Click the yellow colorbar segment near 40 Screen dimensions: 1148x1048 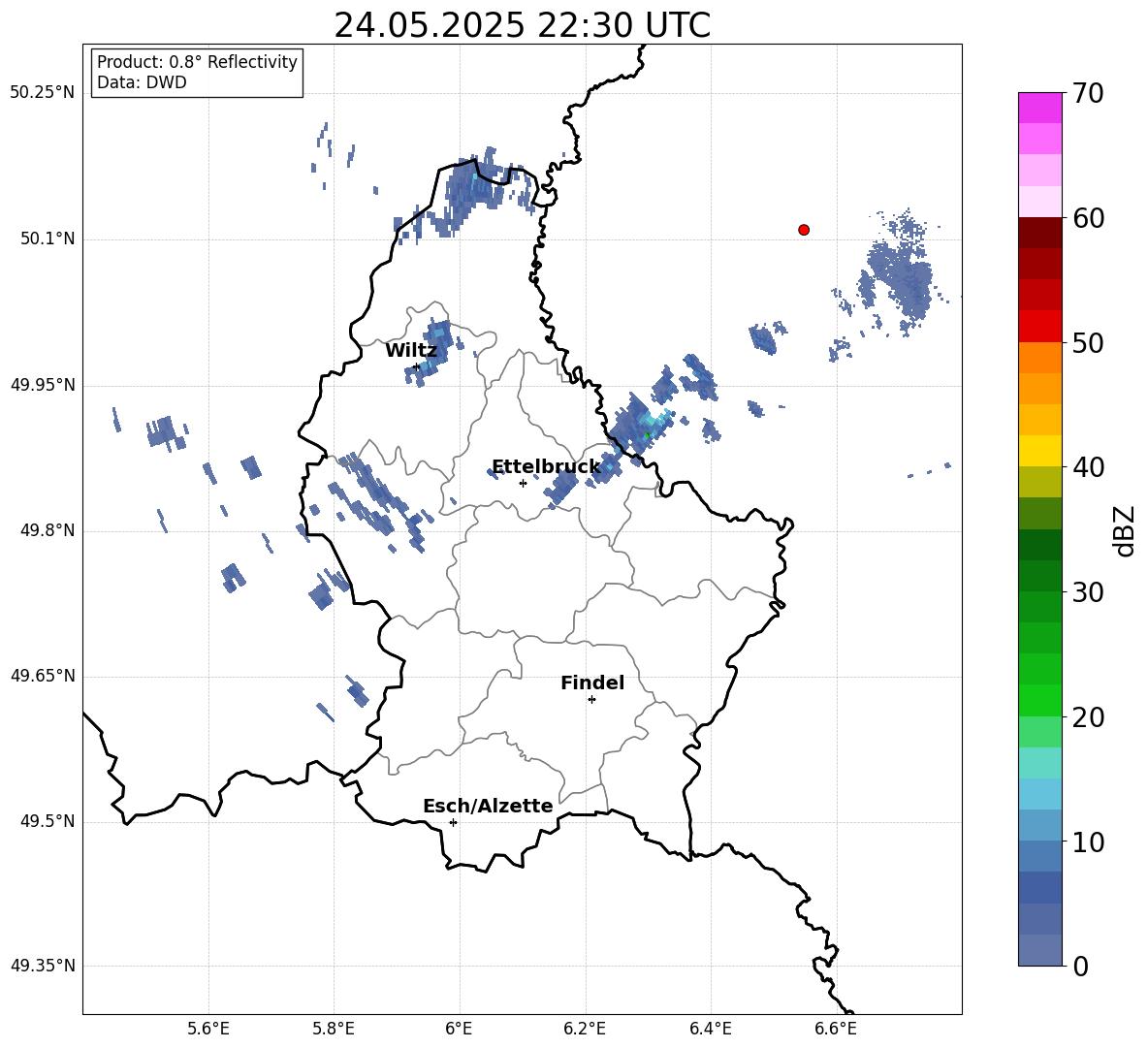tap(1040, 451)
